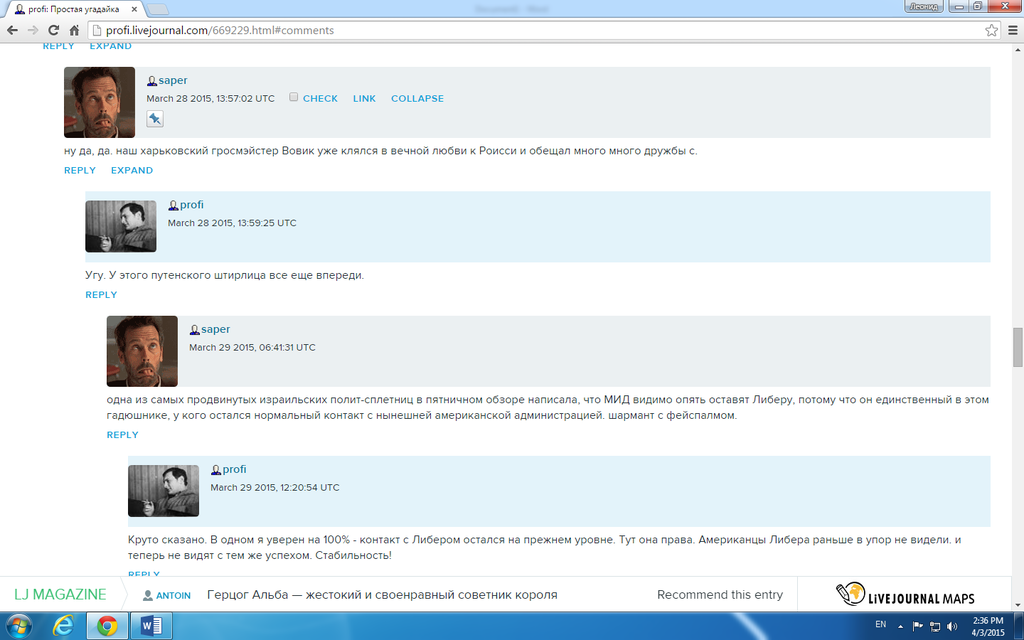Reply to profi's 13:59:25 comment
The height and width of the screenshot is (640, 1024).
(101, 295)
